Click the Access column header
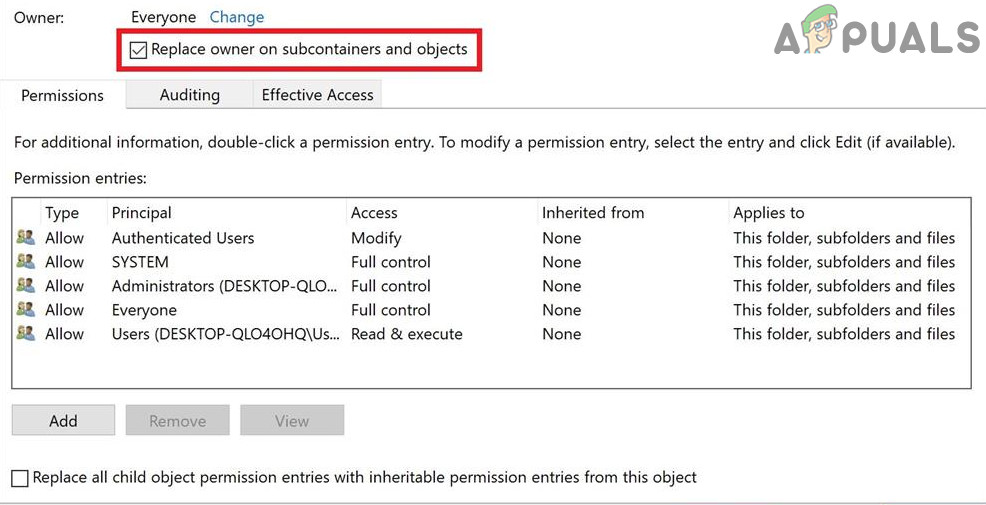 pyautogui.click(x=374, y=213)
